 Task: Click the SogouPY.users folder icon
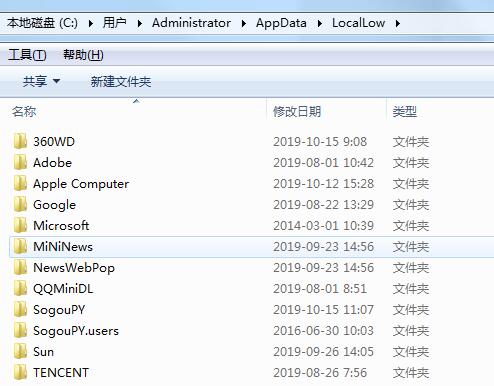click(20, 330)
